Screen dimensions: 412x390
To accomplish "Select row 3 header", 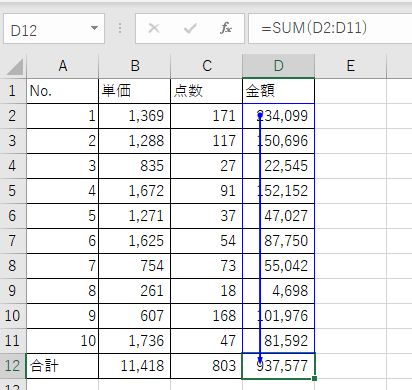I will pos(13,141).
